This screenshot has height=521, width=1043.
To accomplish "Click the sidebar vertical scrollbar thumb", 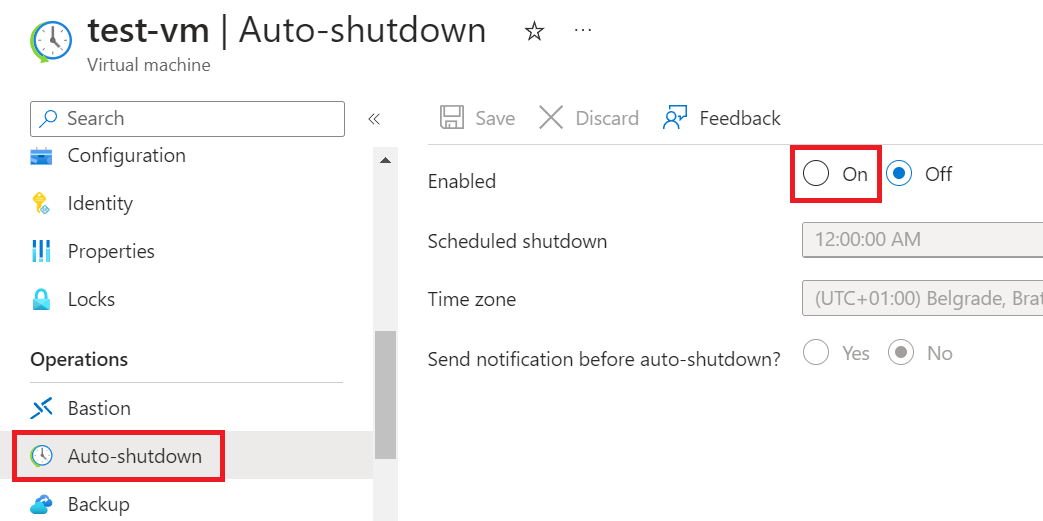I will click(385, 394).
